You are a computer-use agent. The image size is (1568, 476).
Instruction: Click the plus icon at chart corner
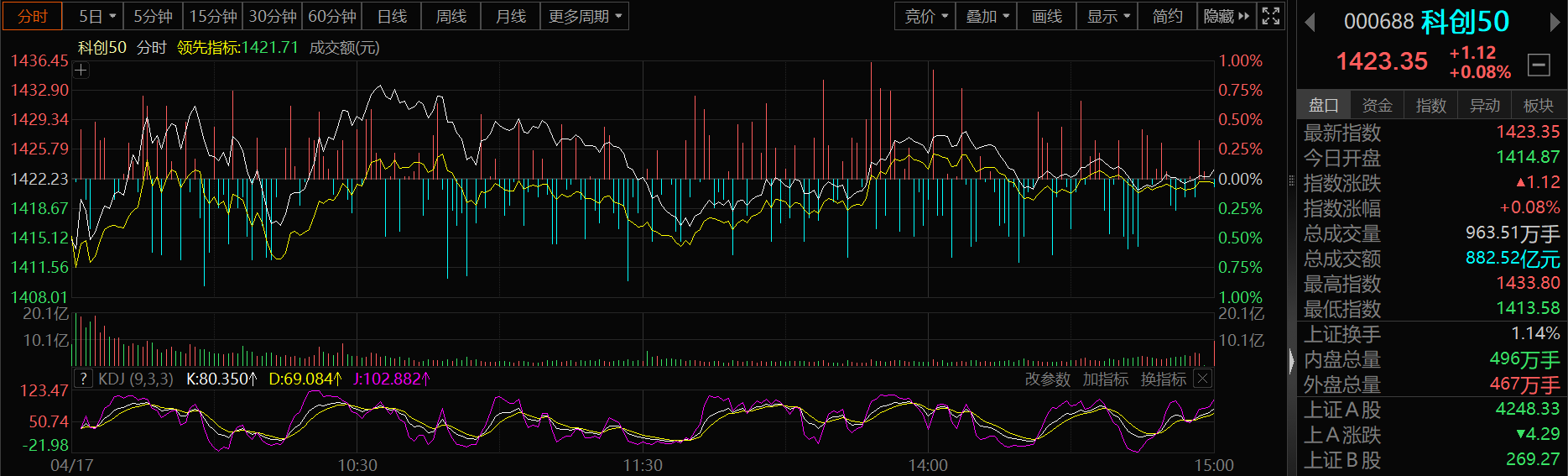click(x=81, y=71)
